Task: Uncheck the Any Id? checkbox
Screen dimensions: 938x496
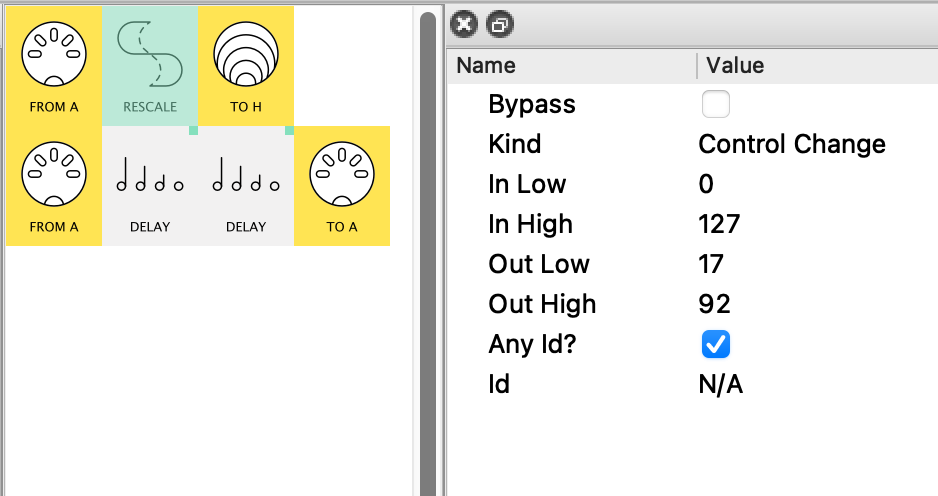Action: 716,344
